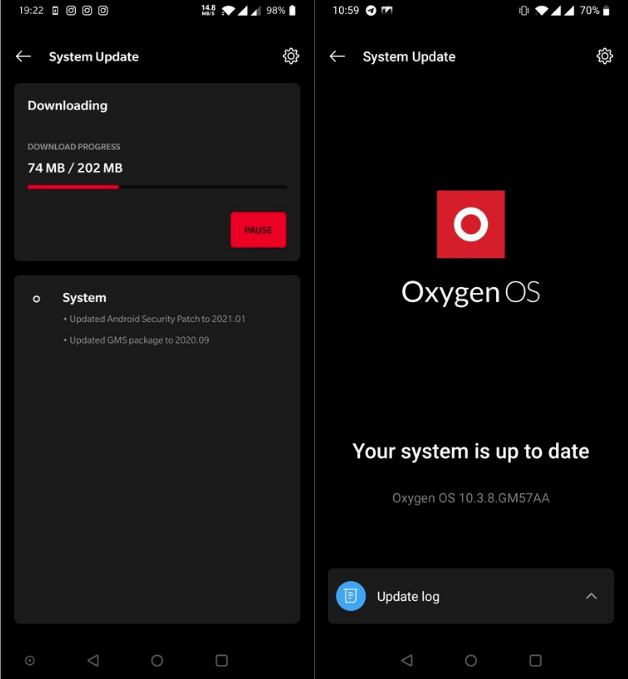Select "Updated GMS package to 2020.09" line

[x=136, y=340]
